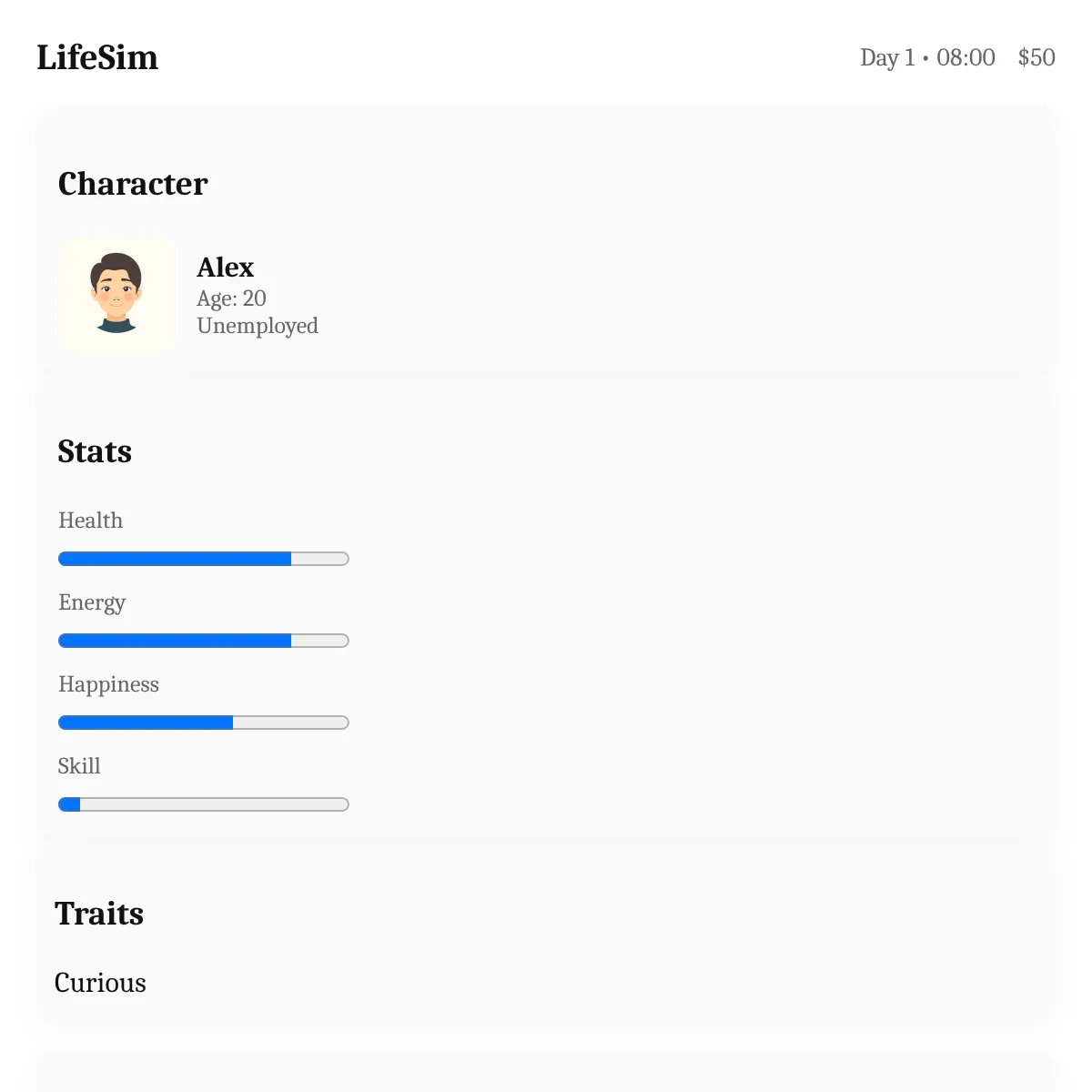Click the Health stat label

pyautogui.click(x=90, y=521)
